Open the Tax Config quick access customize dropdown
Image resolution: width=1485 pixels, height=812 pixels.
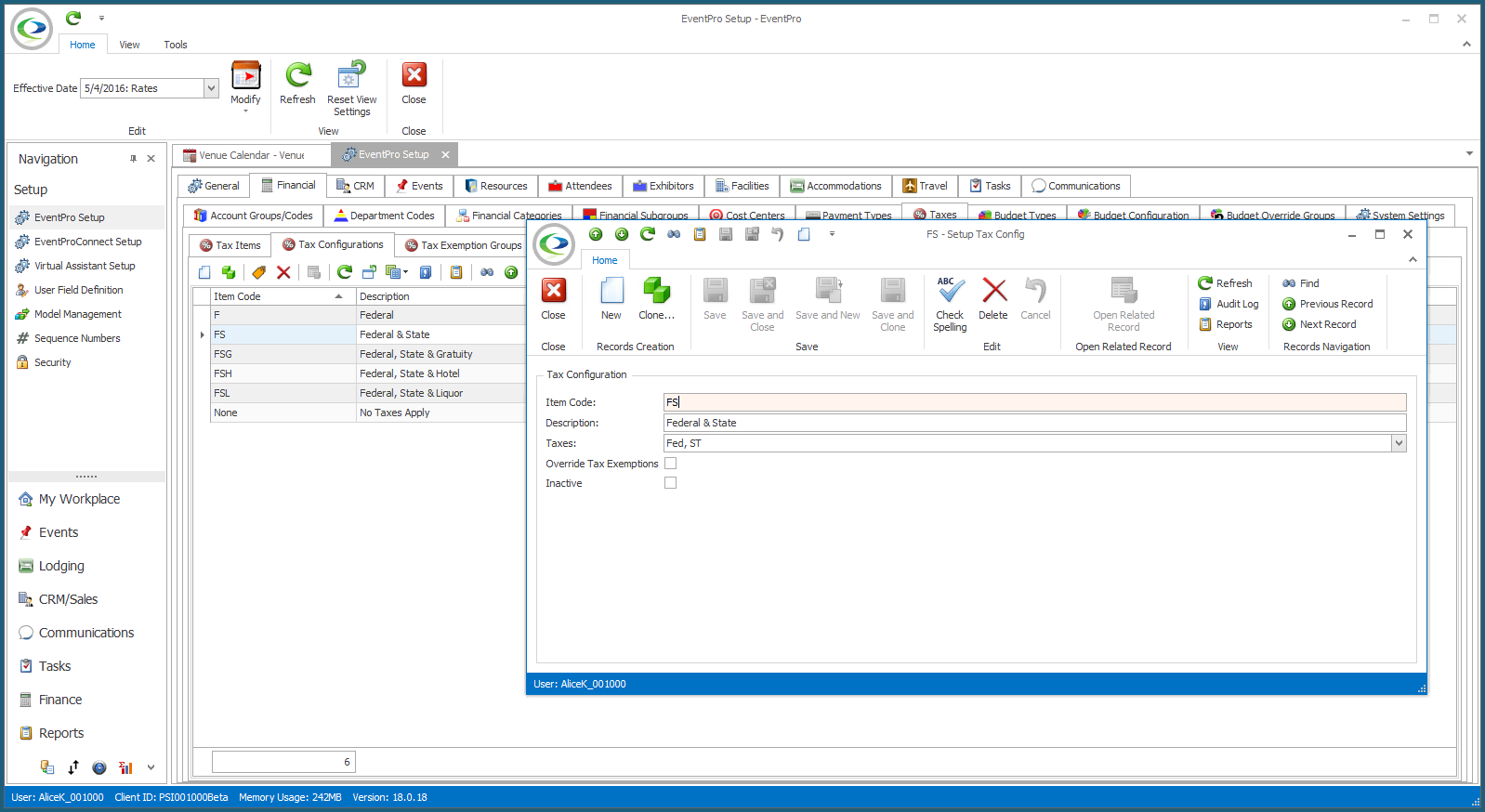click(x=832, y=234)
